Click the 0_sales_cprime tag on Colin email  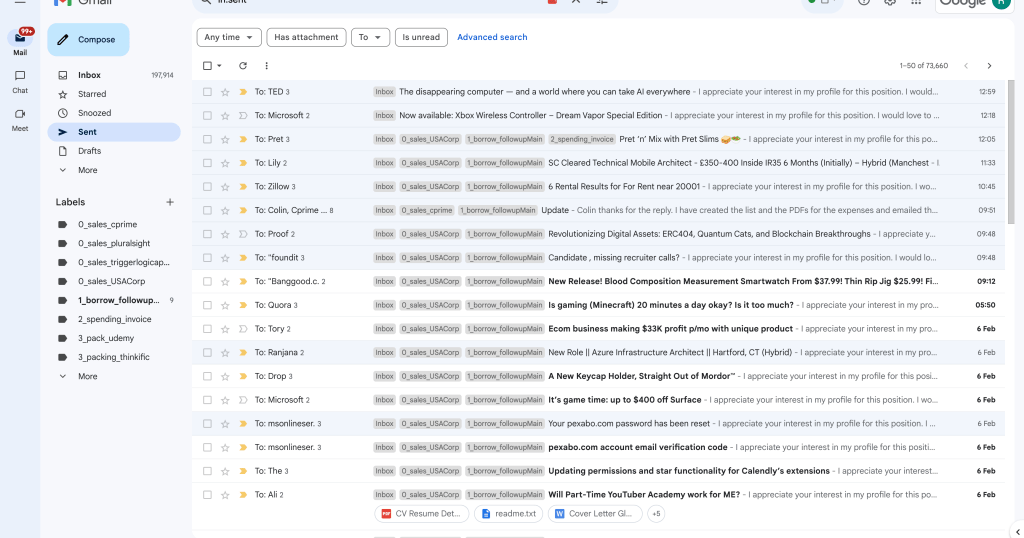click(427, 210)
